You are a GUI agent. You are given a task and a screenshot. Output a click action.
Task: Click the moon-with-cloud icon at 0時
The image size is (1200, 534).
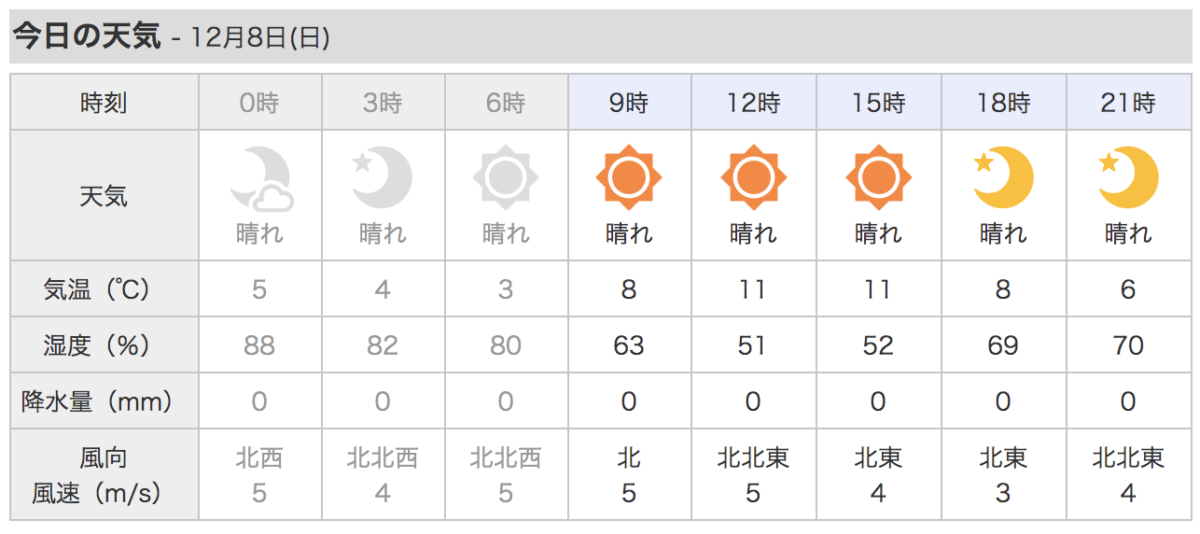click(260, 178)
